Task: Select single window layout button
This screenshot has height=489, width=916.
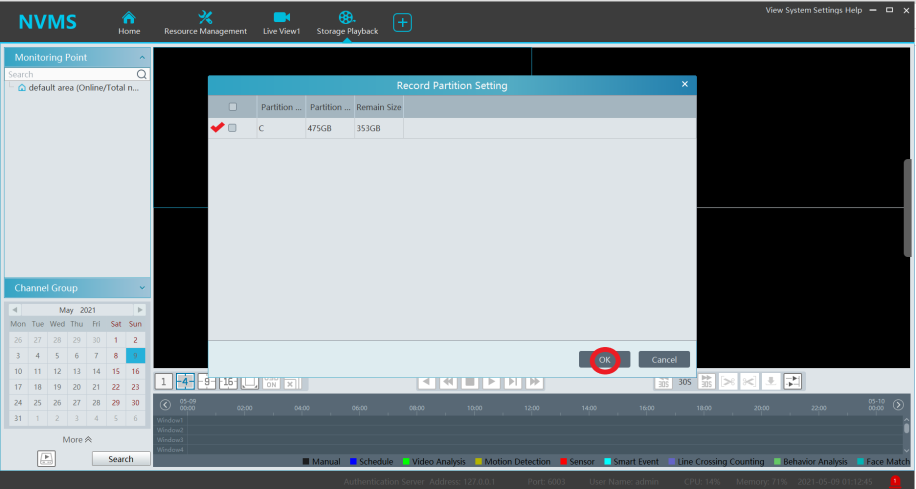Action: (163, 381)
